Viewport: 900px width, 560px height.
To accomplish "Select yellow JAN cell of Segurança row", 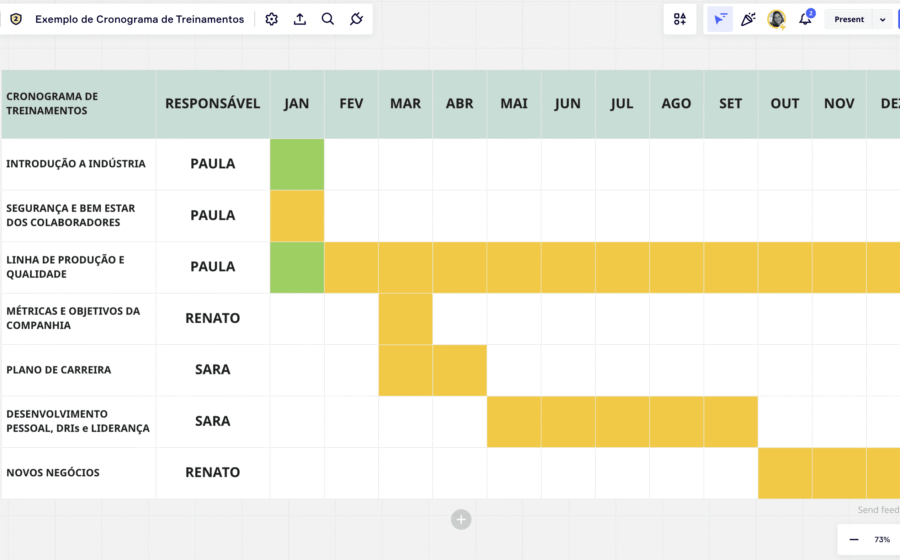I will pyautogui.click(x=297, y=216).
